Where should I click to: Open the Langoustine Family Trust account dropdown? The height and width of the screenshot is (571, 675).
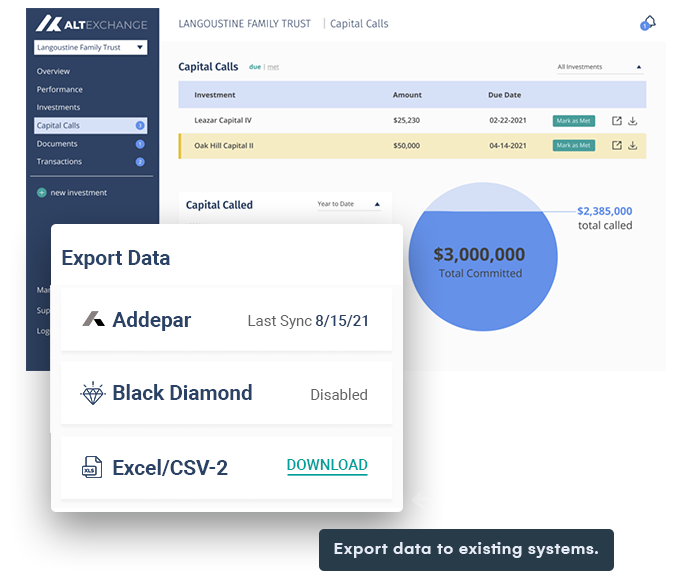[x=90, y=47]
